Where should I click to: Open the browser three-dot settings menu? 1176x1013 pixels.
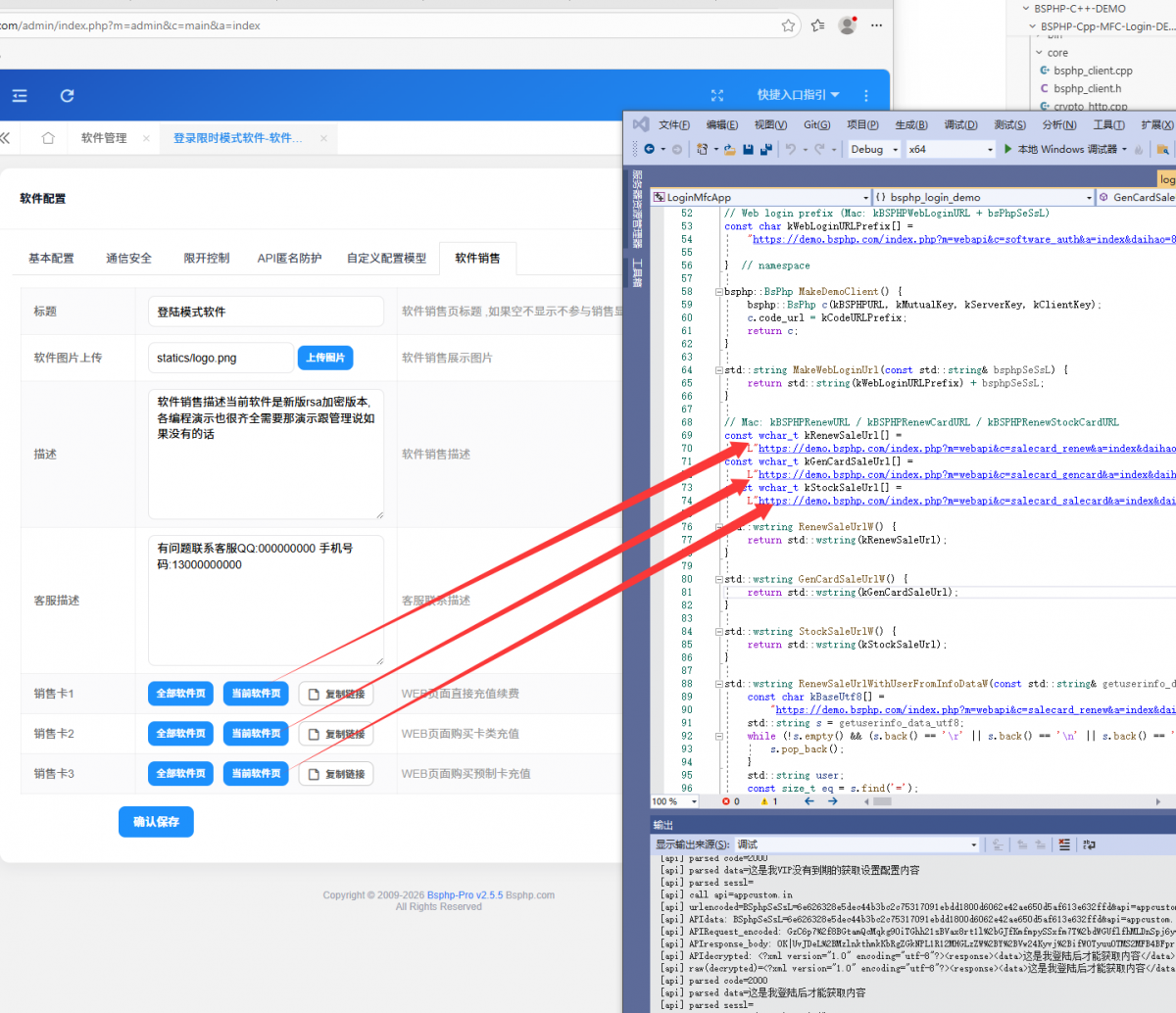point(877,25)
